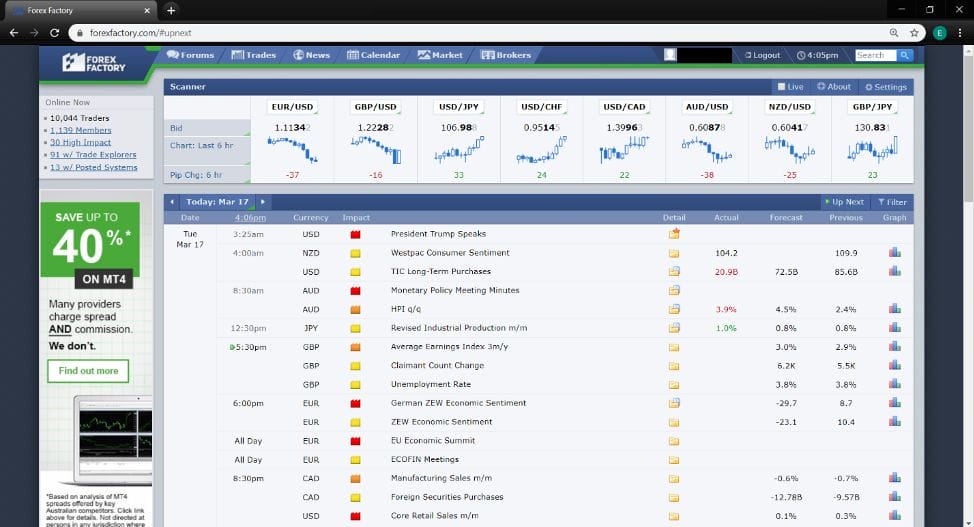Go to previous day with left arrow
The width and height of the screenshot is (974, 527).
coord(172,202)
